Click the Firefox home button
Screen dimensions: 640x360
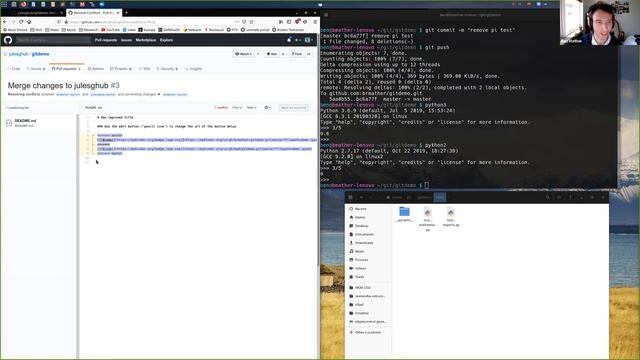29,22
